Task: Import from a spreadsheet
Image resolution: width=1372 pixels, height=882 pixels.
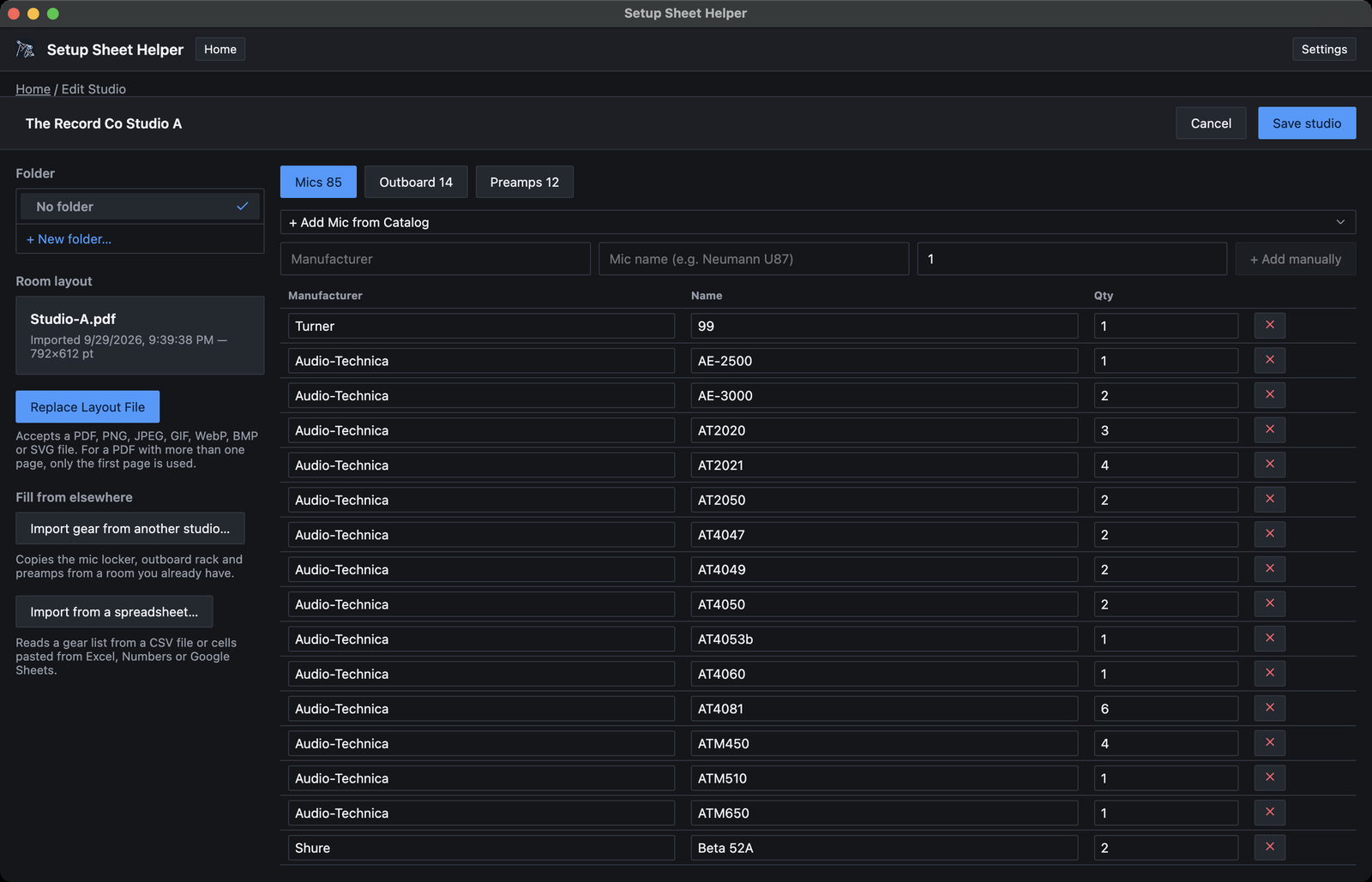Action: tap(114, 612)
